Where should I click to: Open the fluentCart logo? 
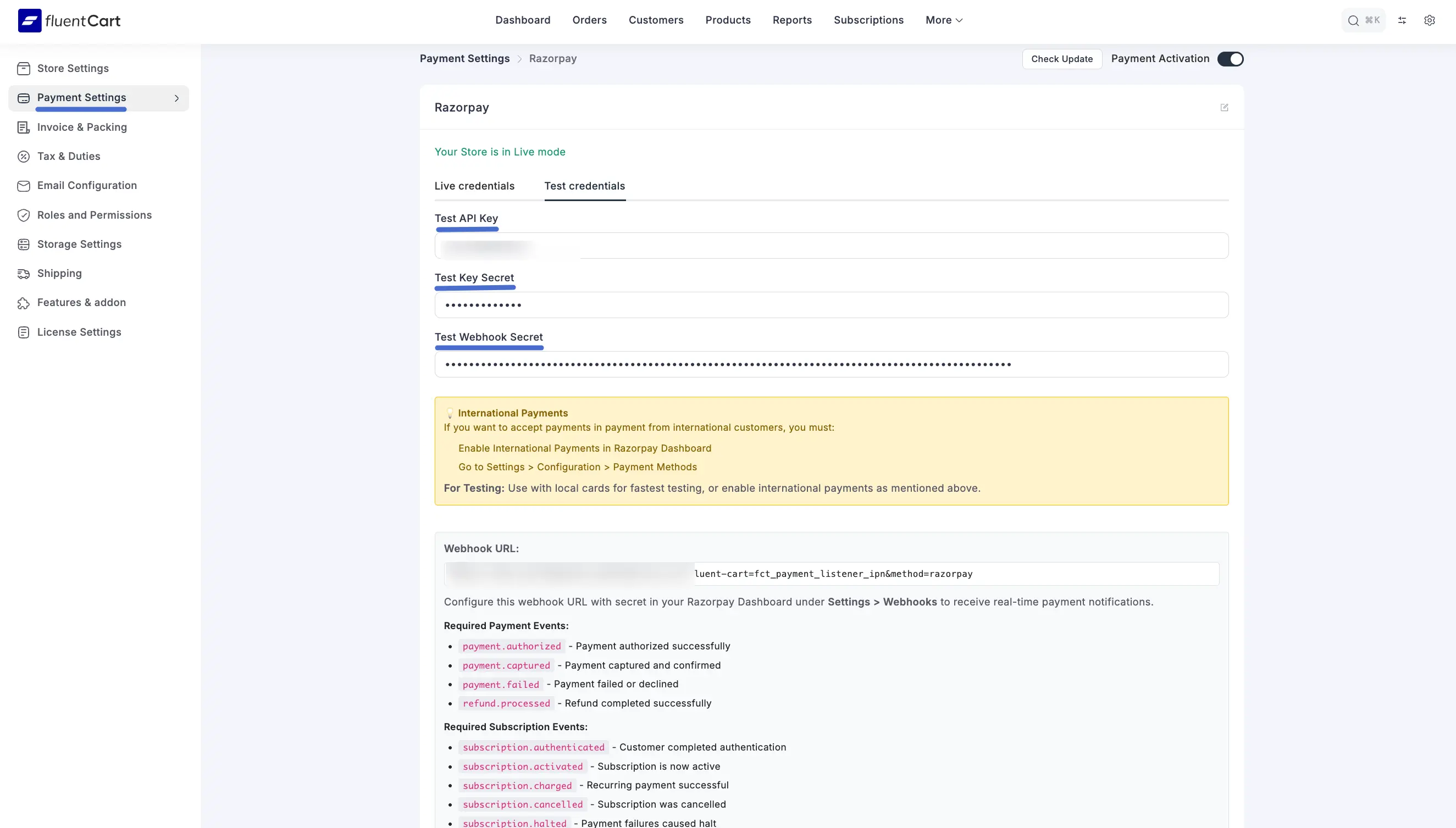coord(68,20)
